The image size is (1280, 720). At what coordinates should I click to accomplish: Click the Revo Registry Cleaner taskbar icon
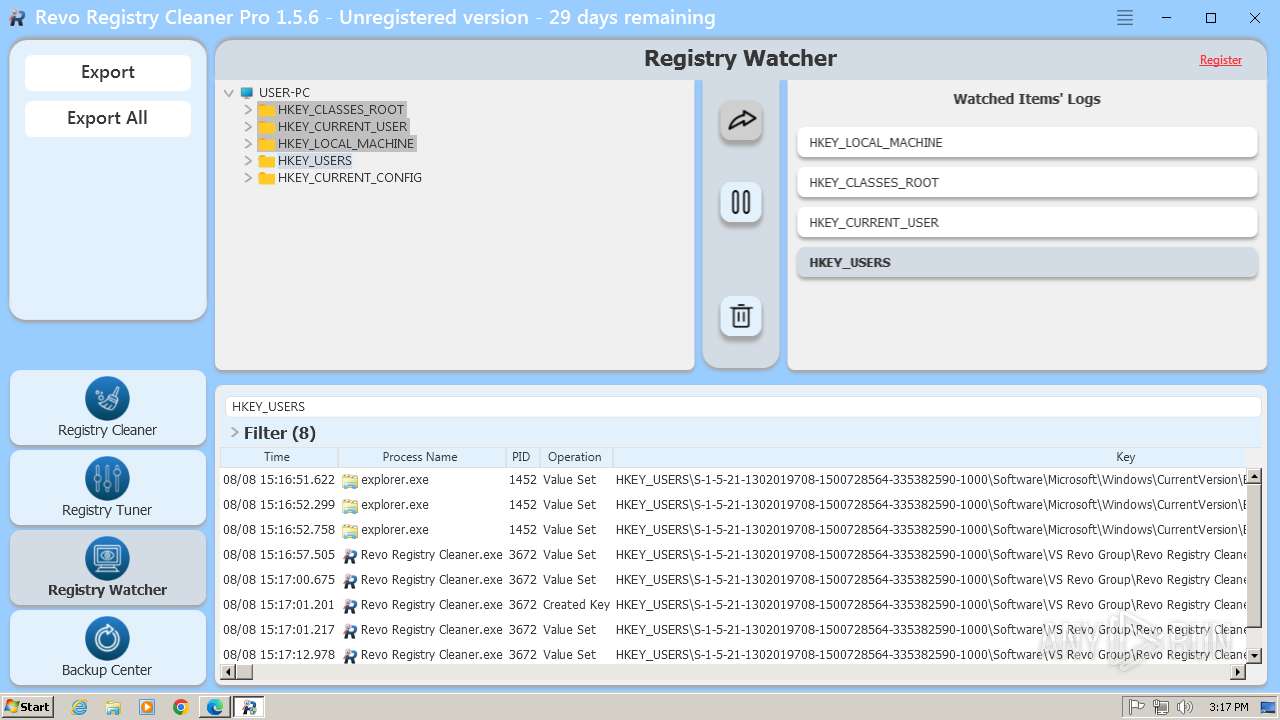249,707
